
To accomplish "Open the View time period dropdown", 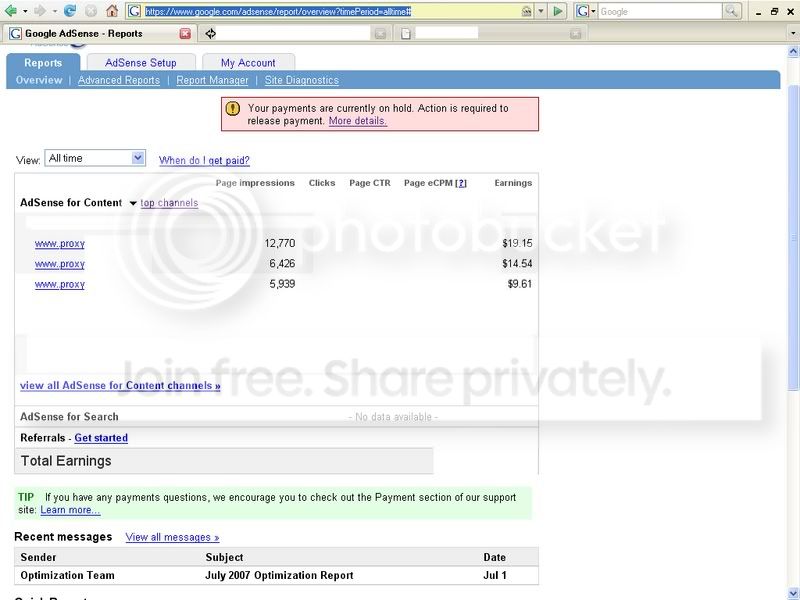I will [95, 158].
